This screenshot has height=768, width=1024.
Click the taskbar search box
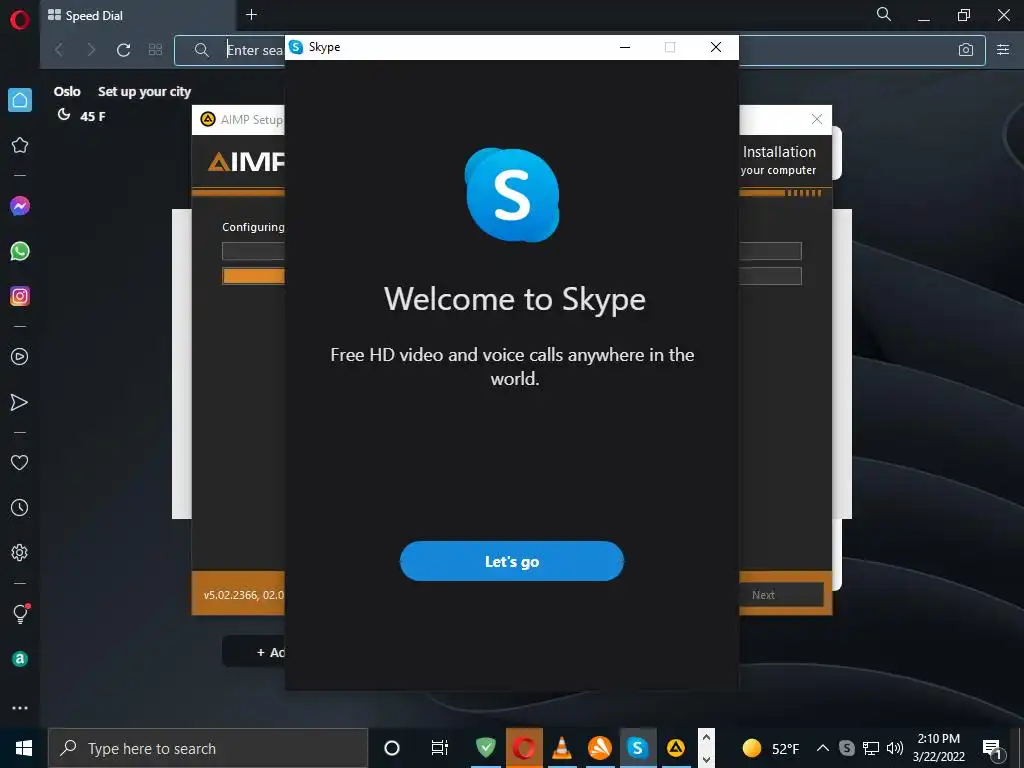tap(208, 748)
